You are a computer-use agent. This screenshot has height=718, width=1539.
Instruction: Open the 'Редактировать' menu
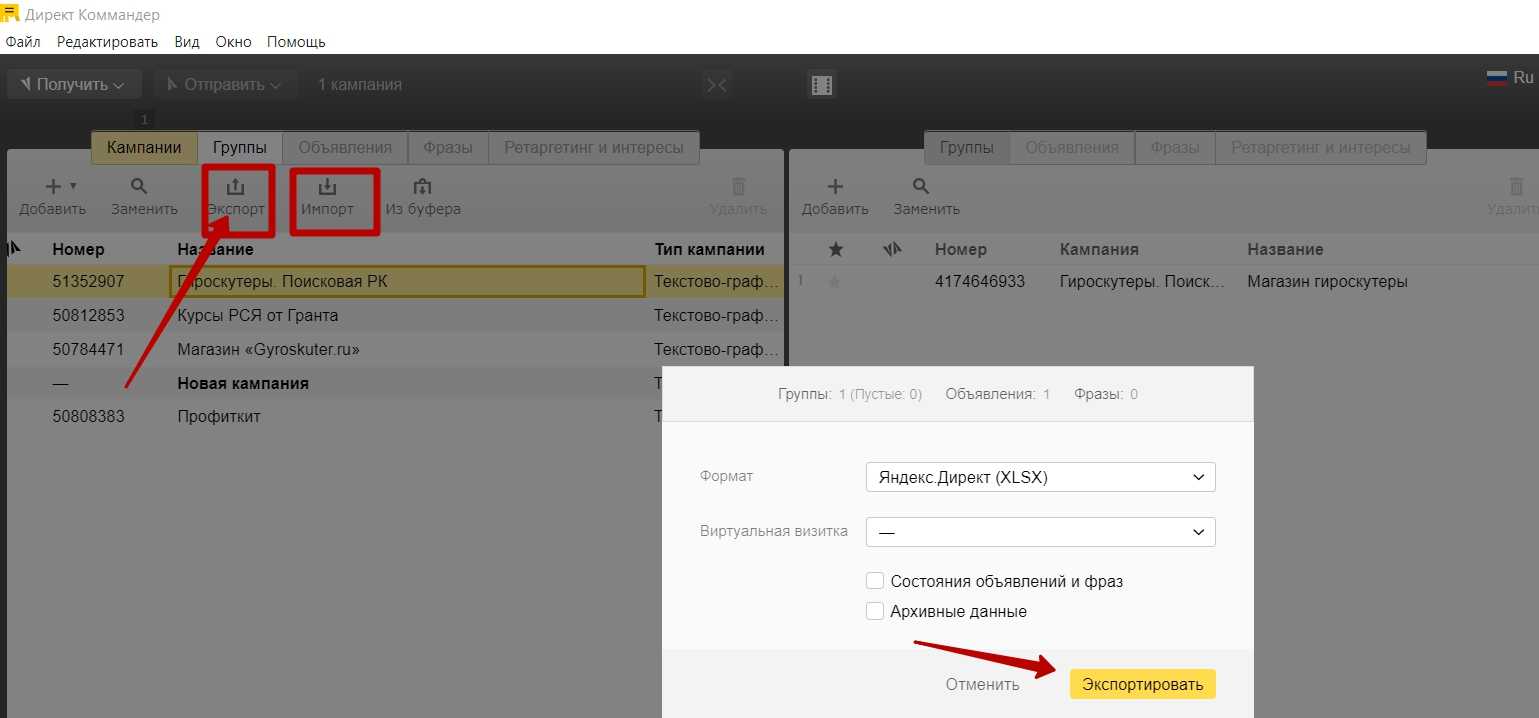pos(107,42)
